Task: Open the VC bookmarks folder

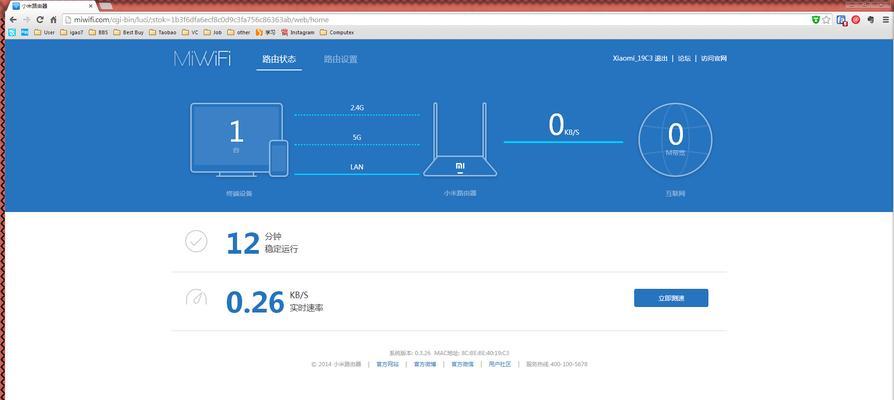Action: coord(190,32)
